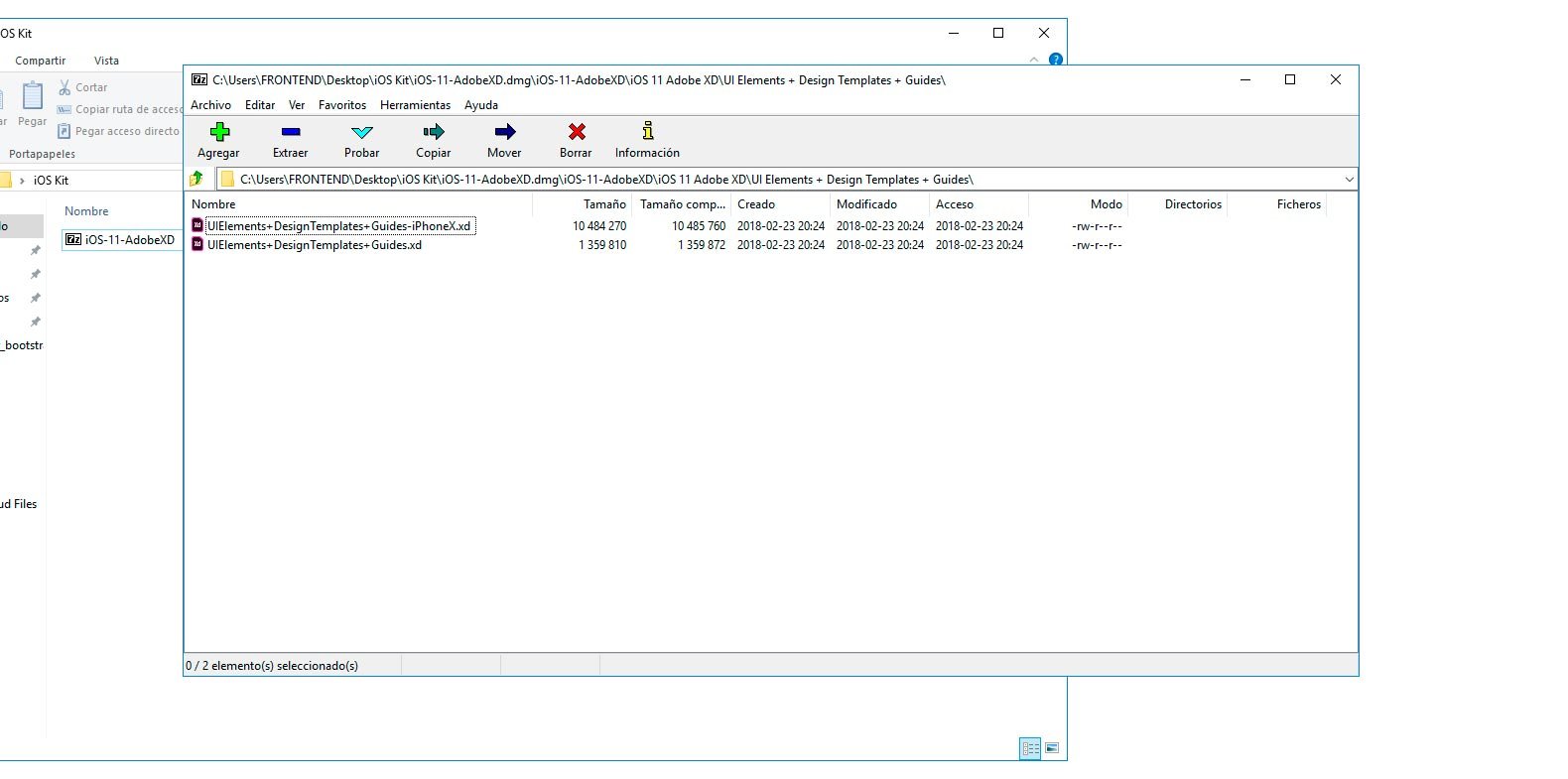The image size is (1568, 779).
Task: Click the Extraer blue minus icon
Action: pyautogui.click(x=291, y=132)
